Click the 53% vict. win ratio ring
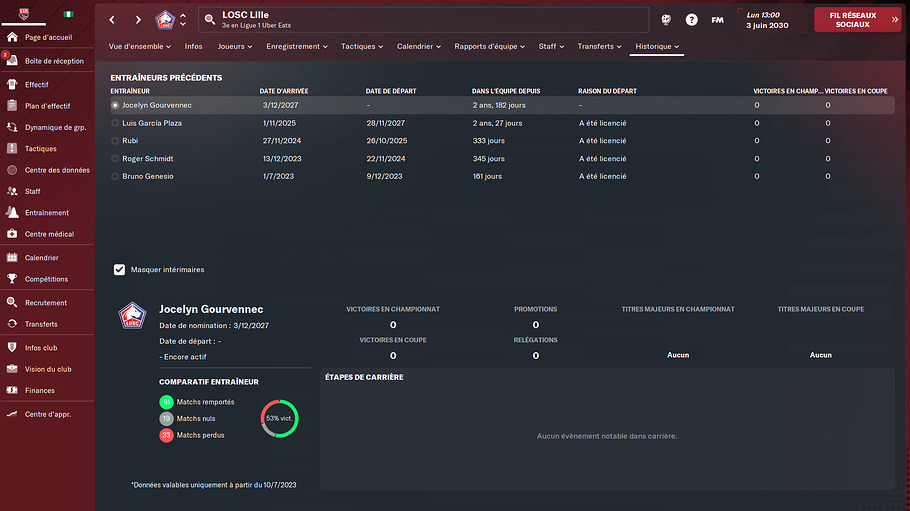The image size is (910, 511). (x=279, y=418)
